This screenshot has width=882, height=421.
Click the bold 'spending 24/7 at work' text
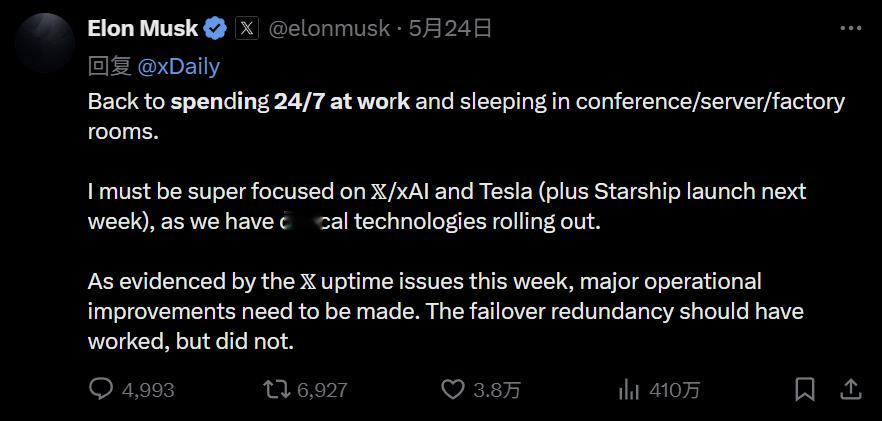click(290, 102)
